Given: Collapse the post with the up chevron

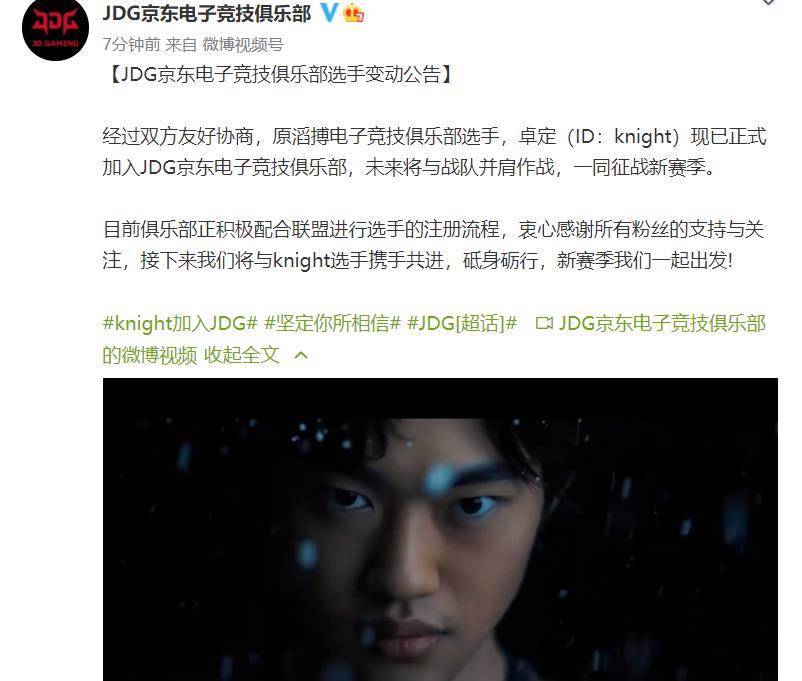Looking at the screenshot, I should pos(301,355).
